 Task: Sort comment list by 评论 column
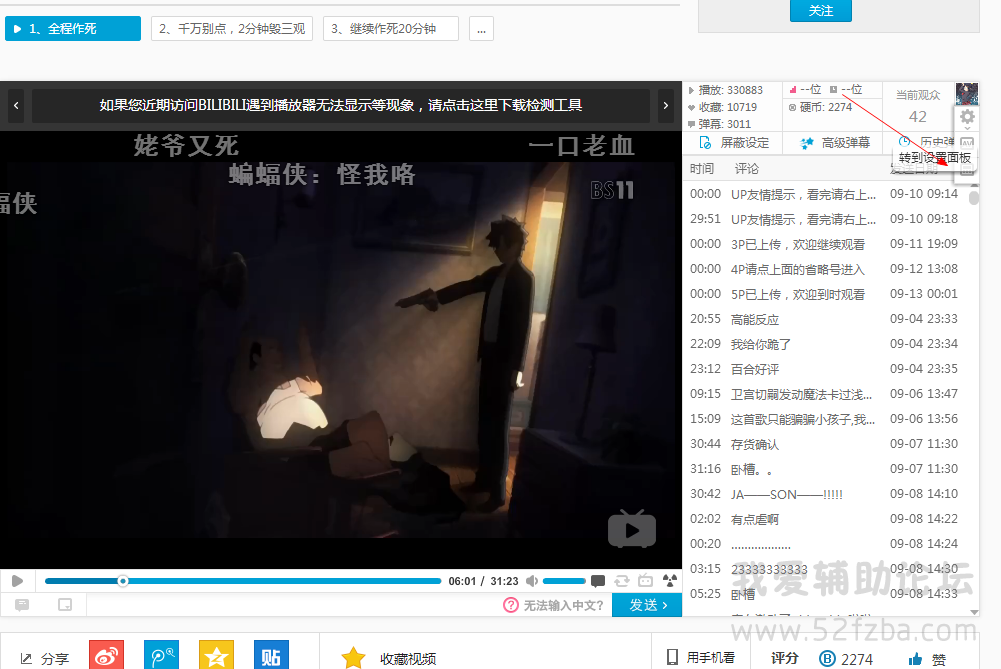tap(746, 169)
